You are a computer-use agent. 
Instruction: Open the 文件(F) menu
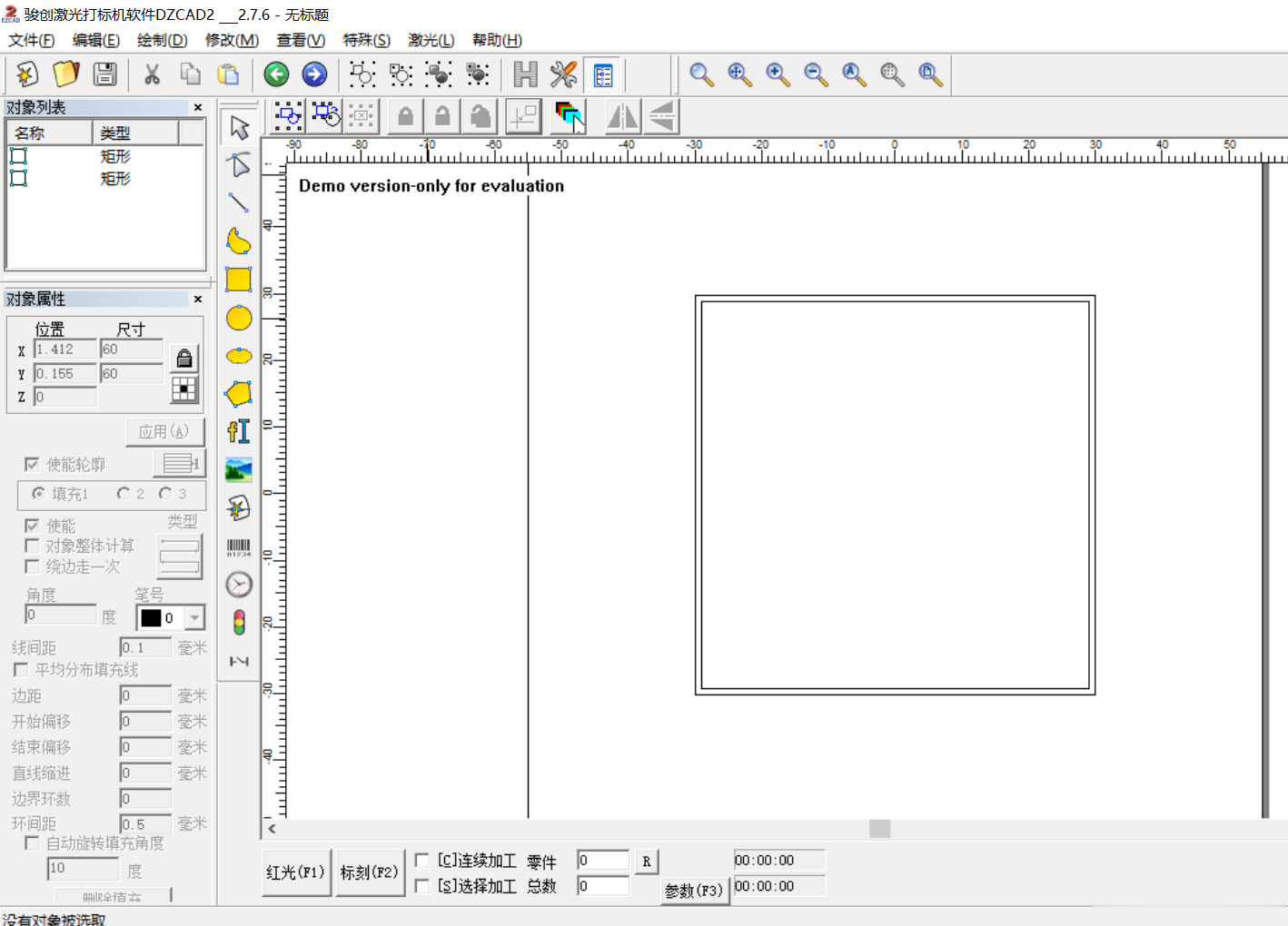32,40
